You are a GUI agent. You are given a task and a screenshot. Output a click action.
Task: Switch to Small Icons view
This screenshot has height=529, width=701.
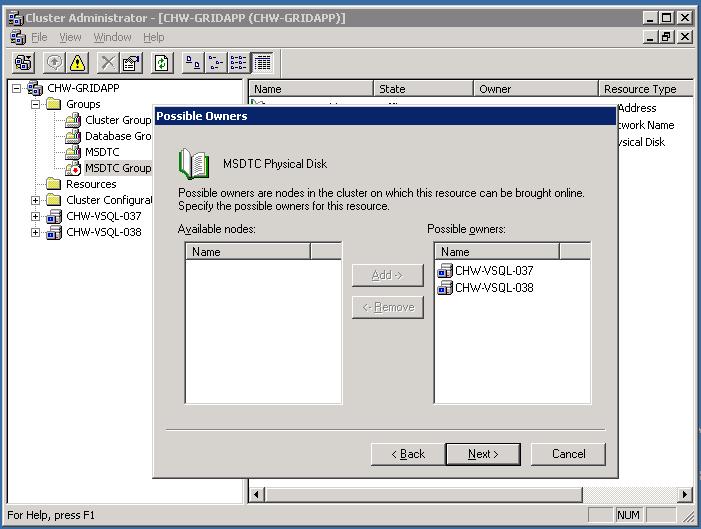coord(216,62)
